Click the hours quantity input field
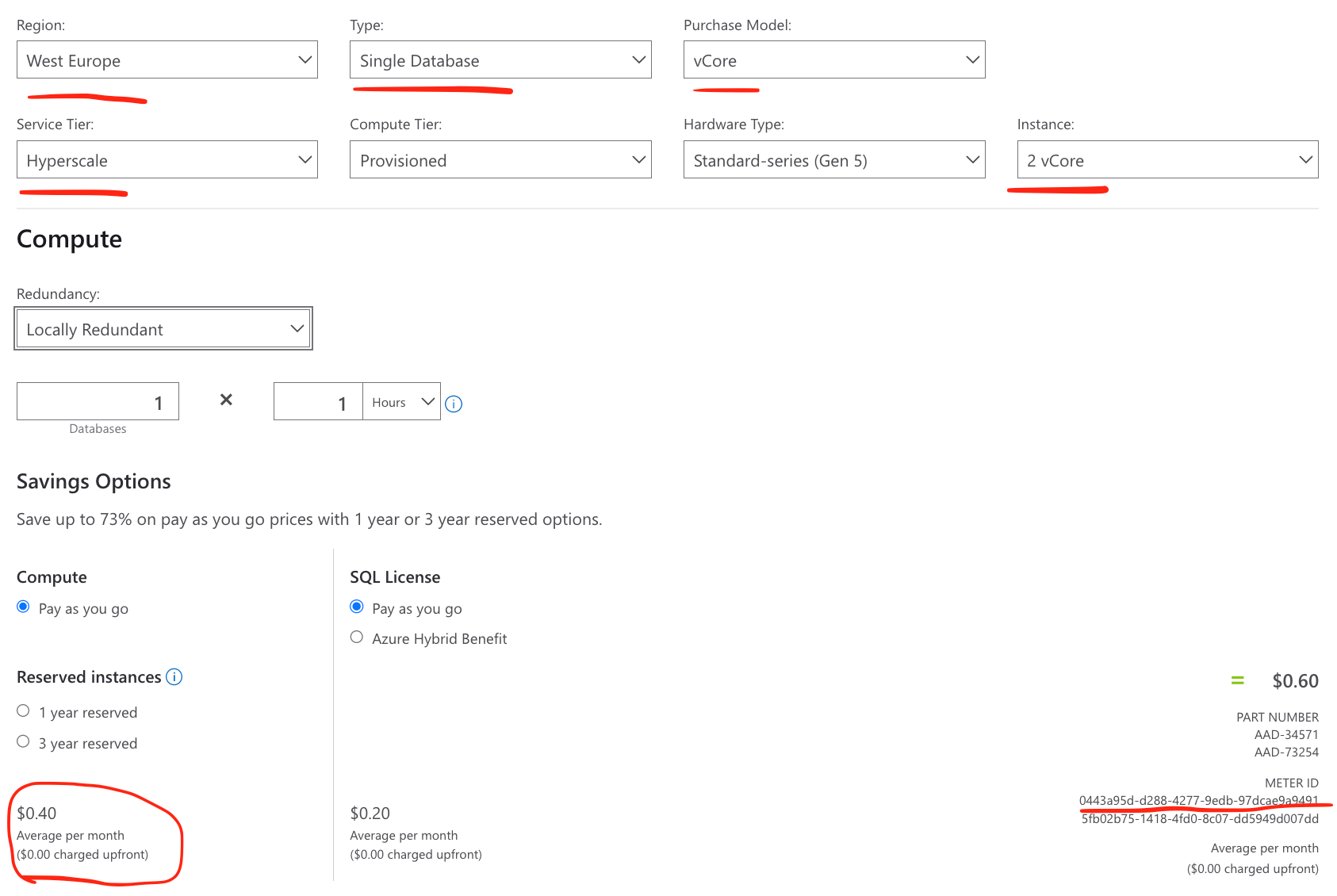The width and height of the screenshot is (1337, 896). 318,402
